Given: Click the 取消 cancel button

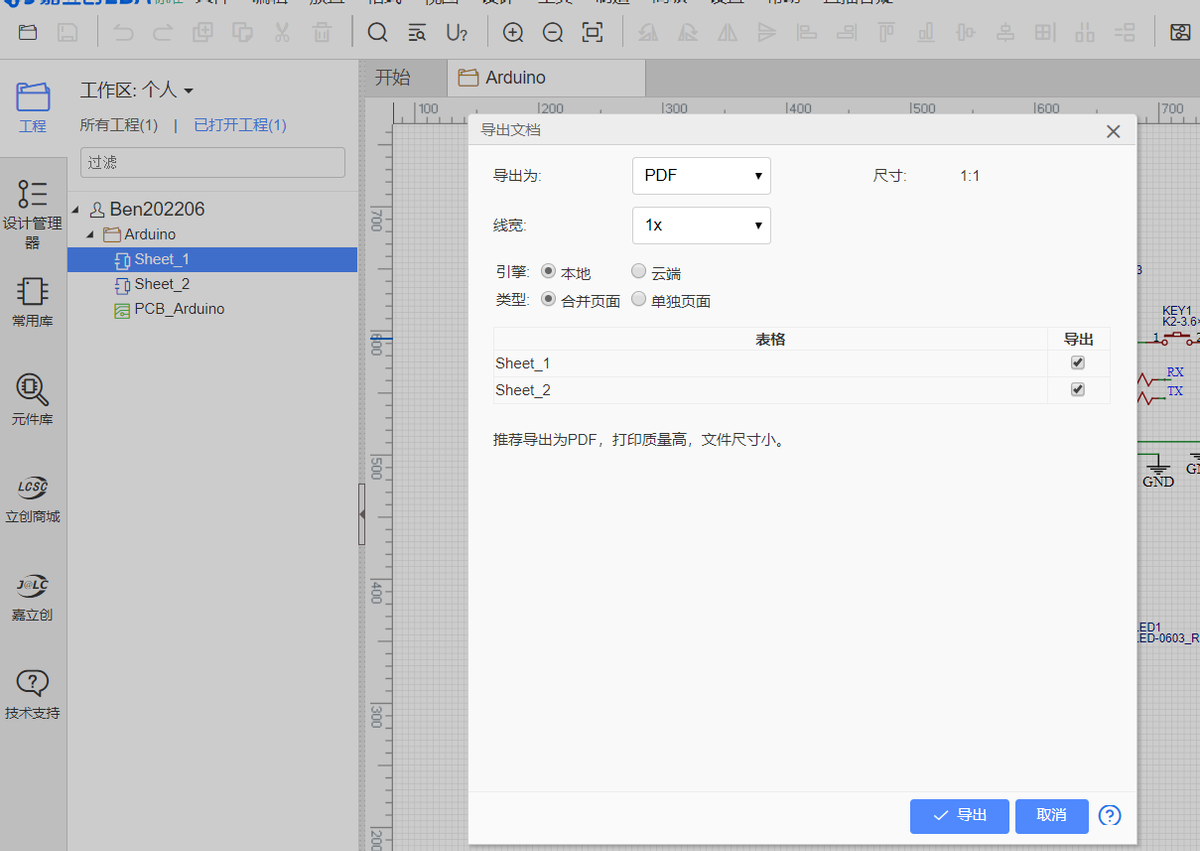Looking at the screenshot, I should (x=1051, y=816).
